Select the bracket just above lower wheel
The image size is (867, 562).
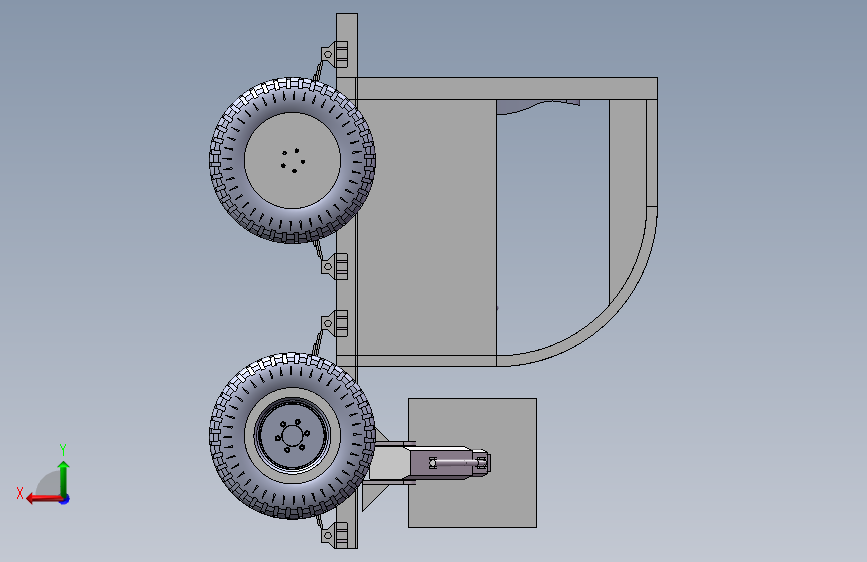[x=335, y=324]
